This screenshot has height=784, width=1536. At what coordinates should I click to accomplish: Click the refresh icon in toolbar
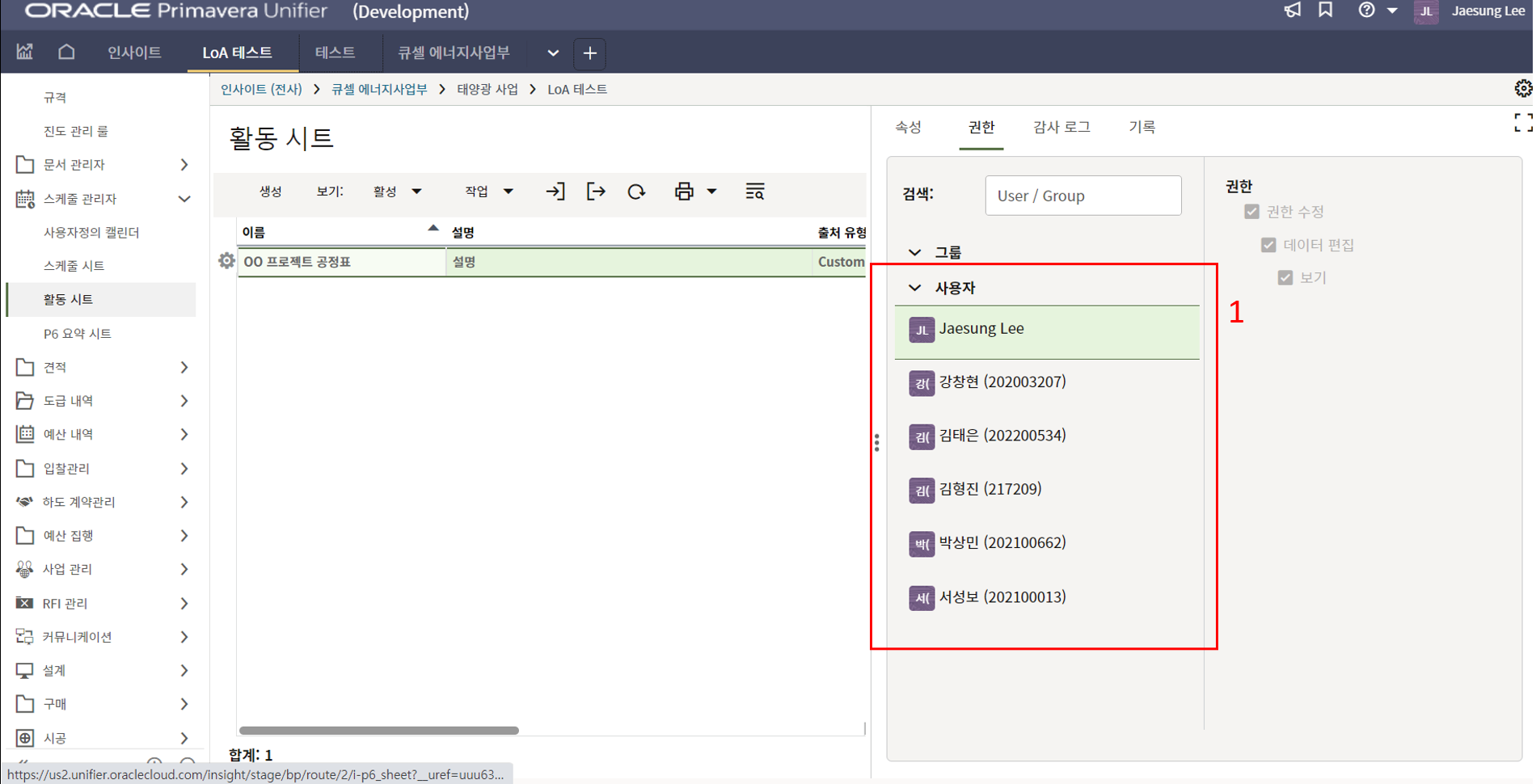(636, 192)
